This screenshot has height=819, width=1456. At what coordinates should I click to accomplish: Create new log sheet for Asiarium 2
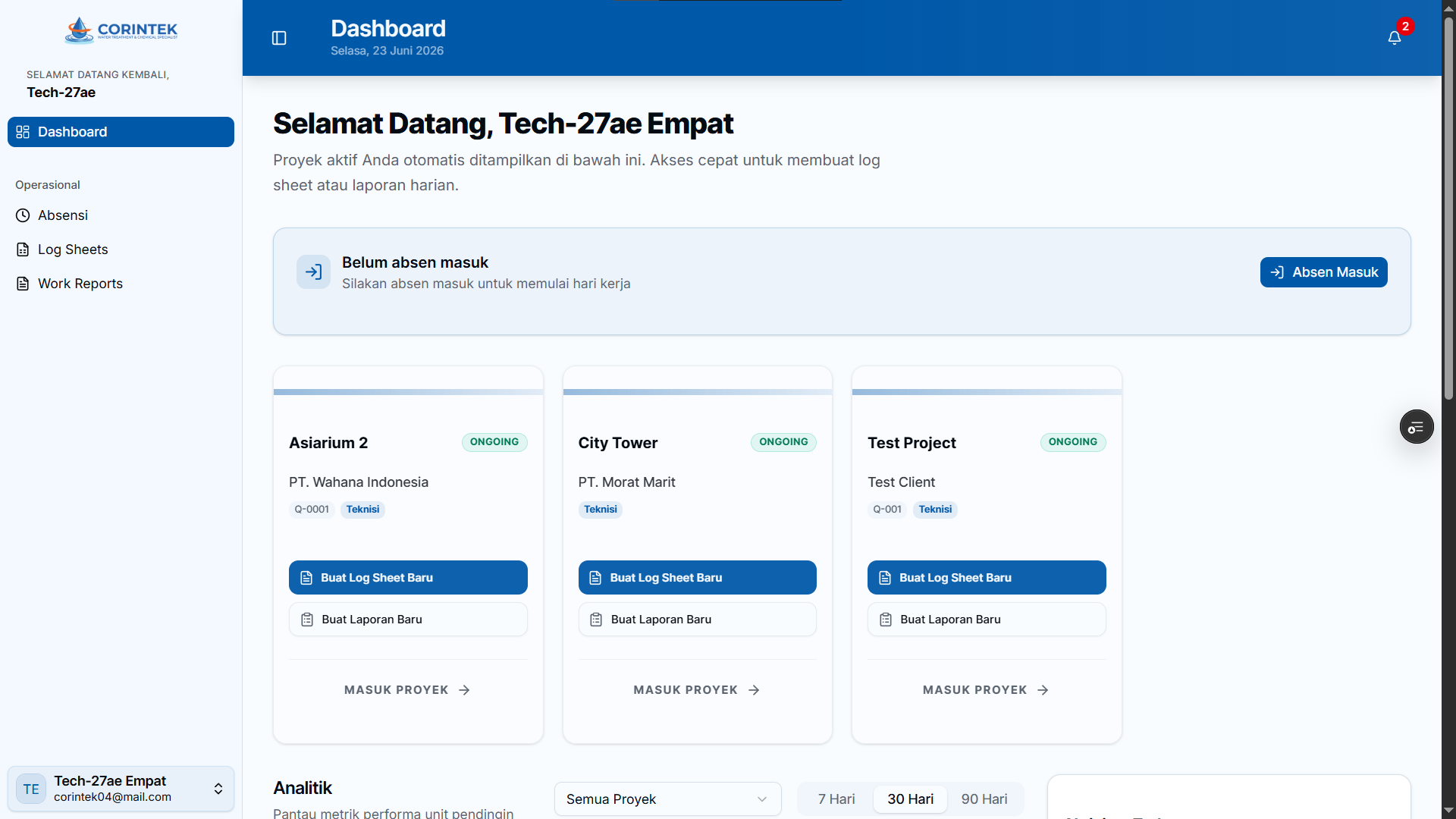coord(408,578)
